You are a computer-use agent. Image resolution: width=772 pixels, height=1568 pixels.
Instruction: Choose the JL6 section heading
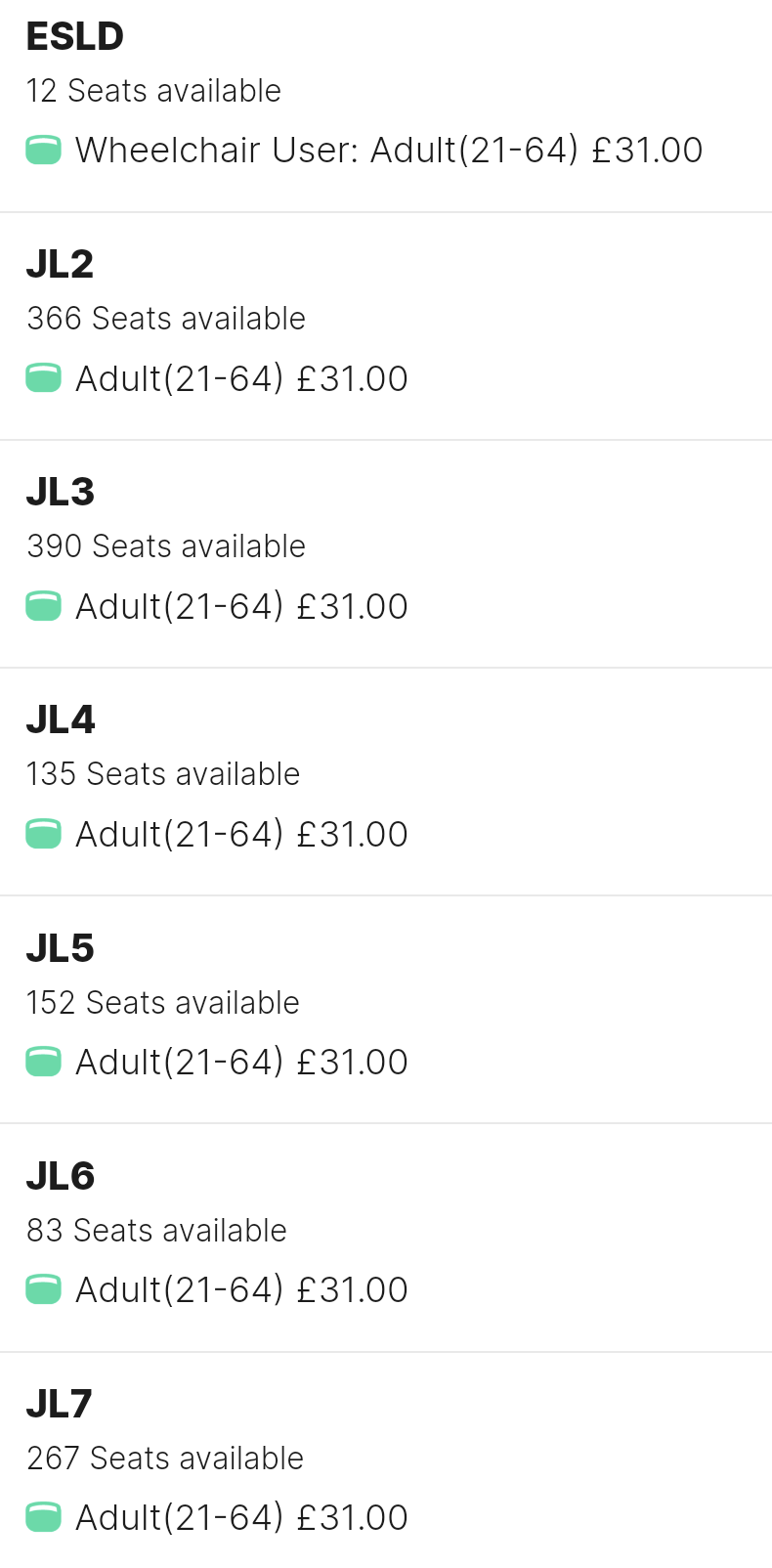coord(60,1176)
